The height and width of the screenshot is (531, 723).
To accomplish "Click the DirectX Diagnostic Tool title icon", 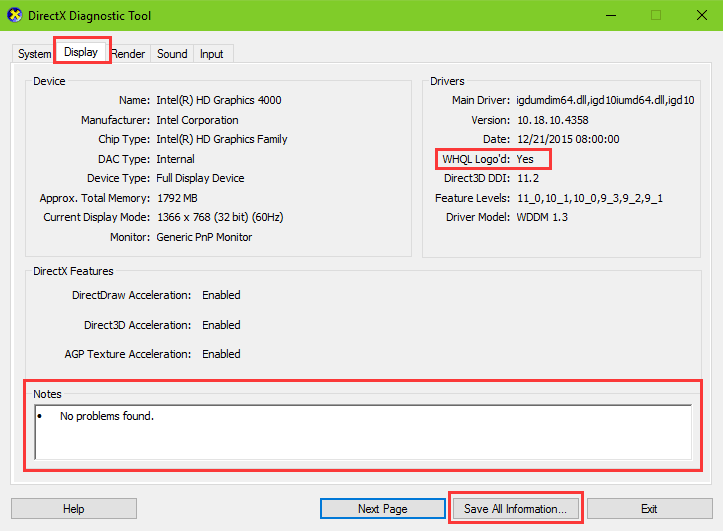I will pyautogui.click(x=15, y=15).
